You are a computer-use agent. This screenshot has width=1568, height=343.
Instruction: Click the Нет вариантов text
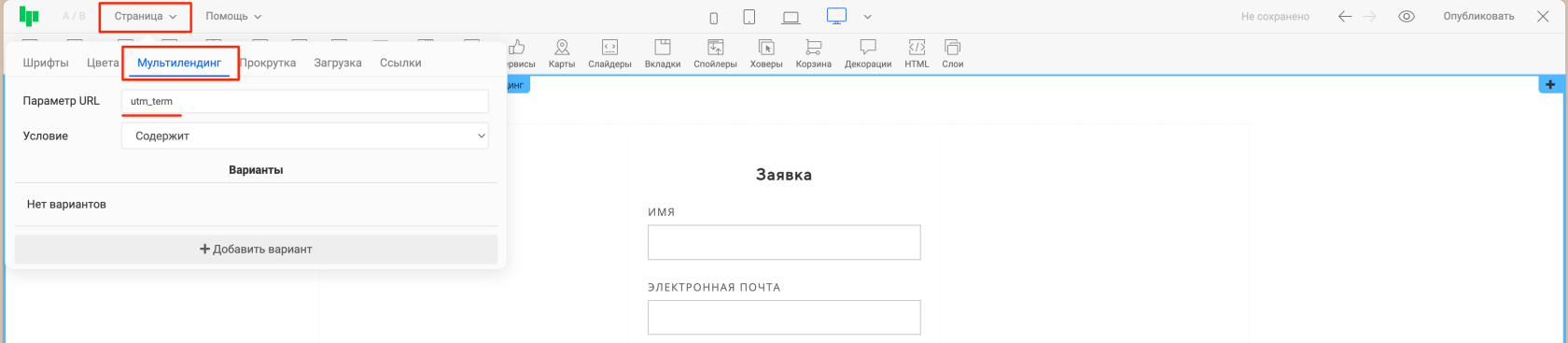coord(66,204)
